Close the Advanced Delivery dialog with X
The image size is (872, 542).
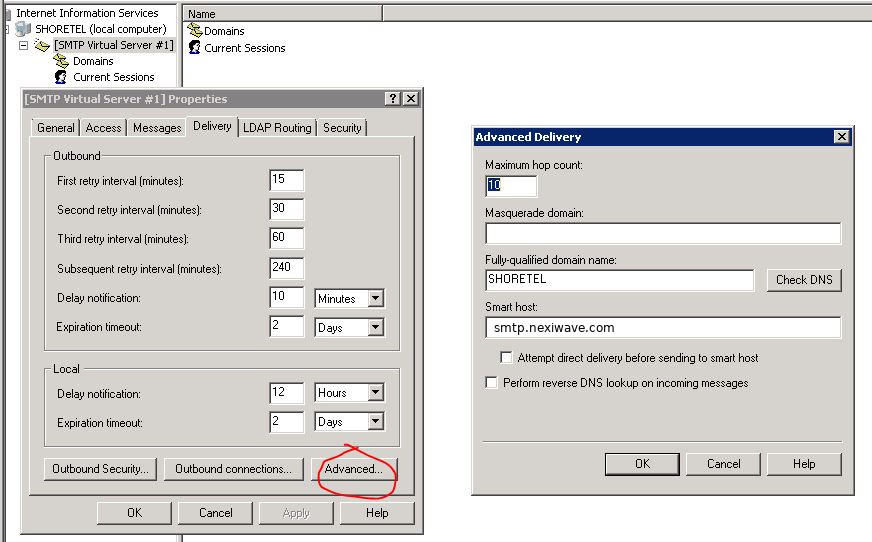(x=841, y=137)
